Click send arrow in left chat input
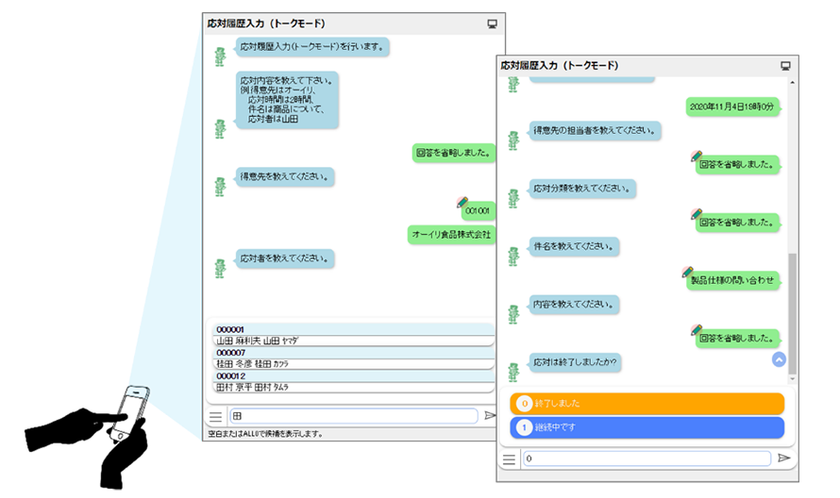Viewport: 840px width, 498px height. (489, 416)
